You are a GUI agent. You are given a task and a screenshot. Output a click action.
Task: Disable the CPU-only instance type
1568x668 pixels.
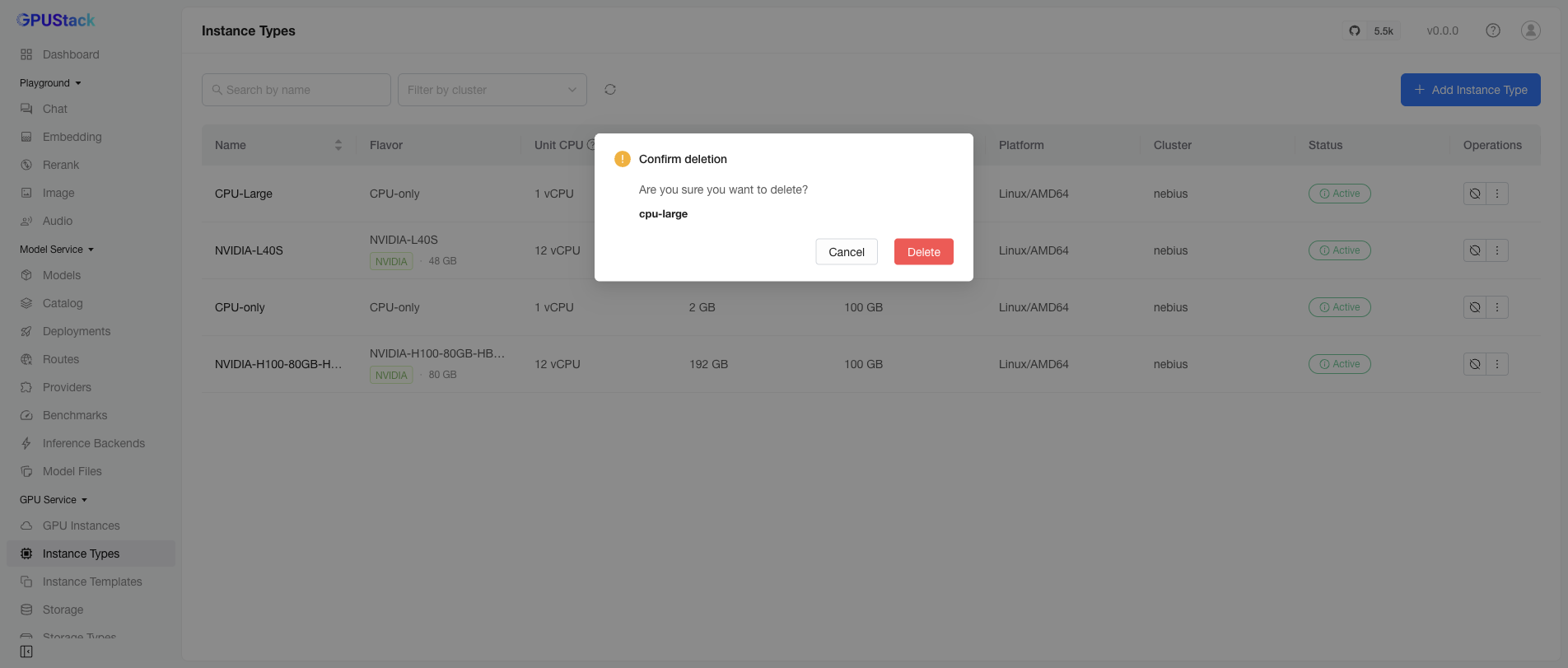[x=1475, y=307]
